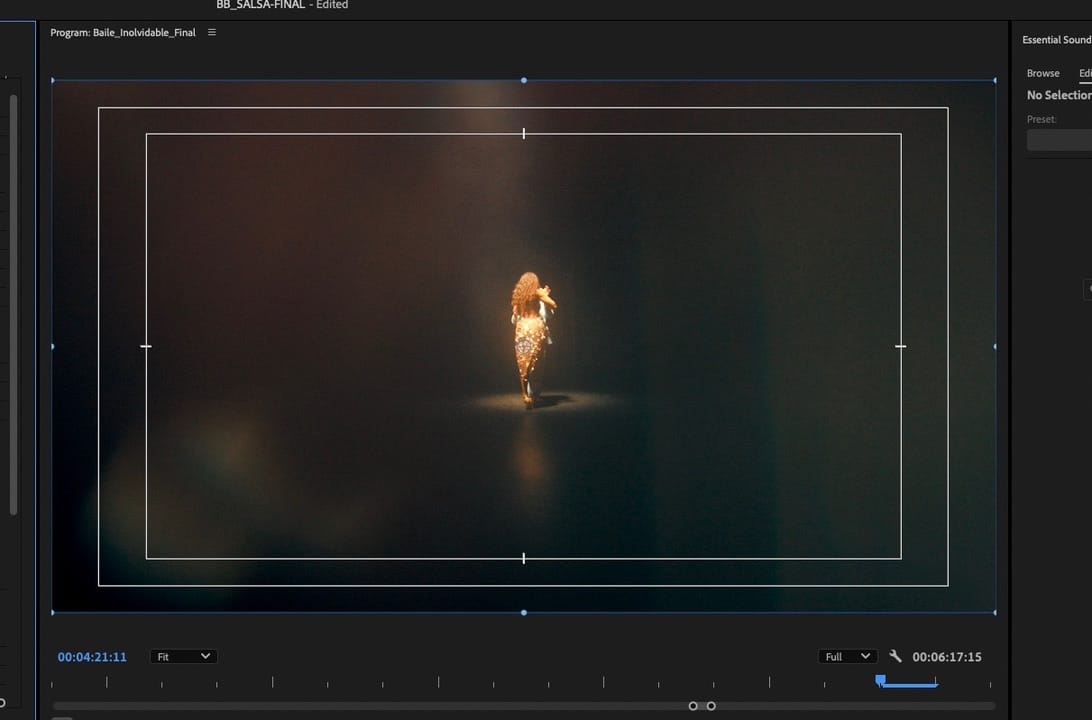Switch to the Edit tab in Essential Sound
Image resolution: width=1092 pixels, height=720 pixels.
click(1084, 73)
